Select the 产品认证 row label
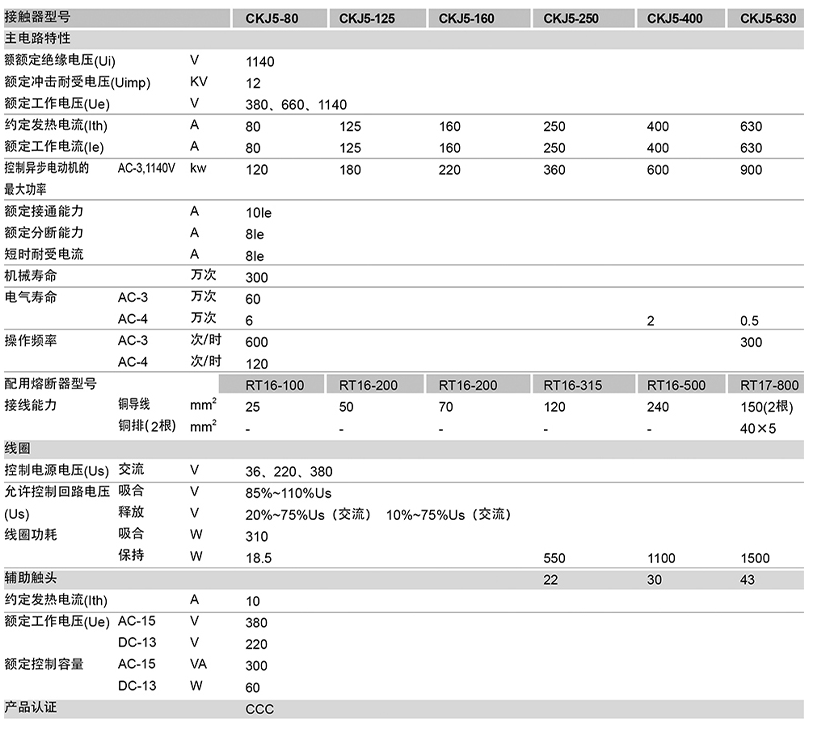This screenshot has width=821, height=738. [31, 708]
